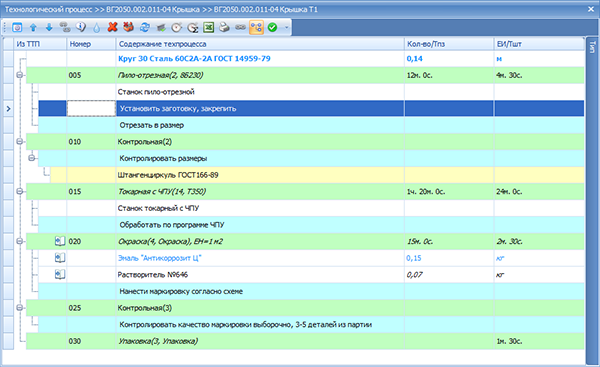Click the toolbar drag handle grip
The image size is (600, 367).
point(5,27)
